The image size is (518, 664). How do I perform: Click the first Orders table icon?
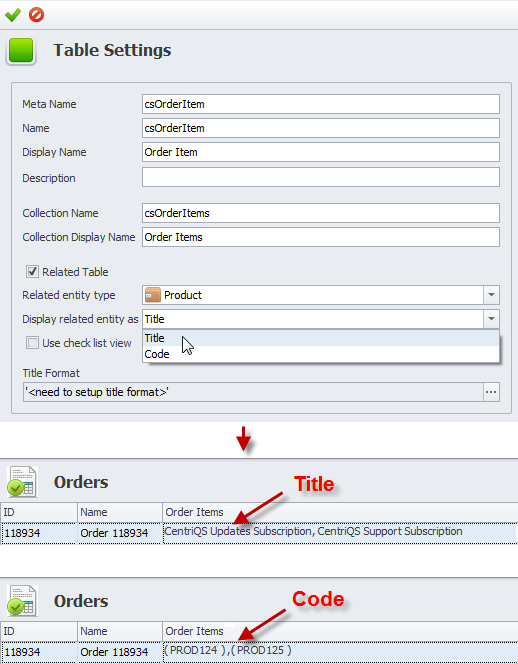click(22, 482)
